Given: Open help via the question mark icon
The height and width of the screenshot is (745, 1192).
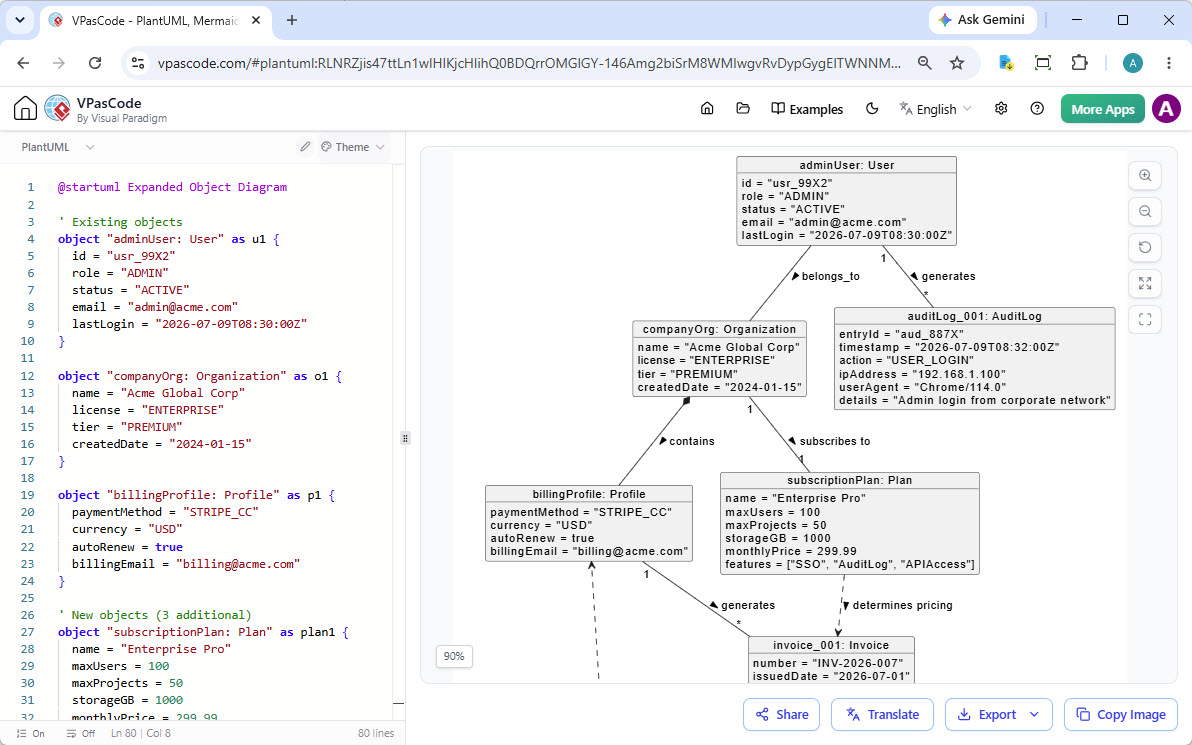Looking at the screenshot, I should pyautogui.click(x=1037, y=109).
